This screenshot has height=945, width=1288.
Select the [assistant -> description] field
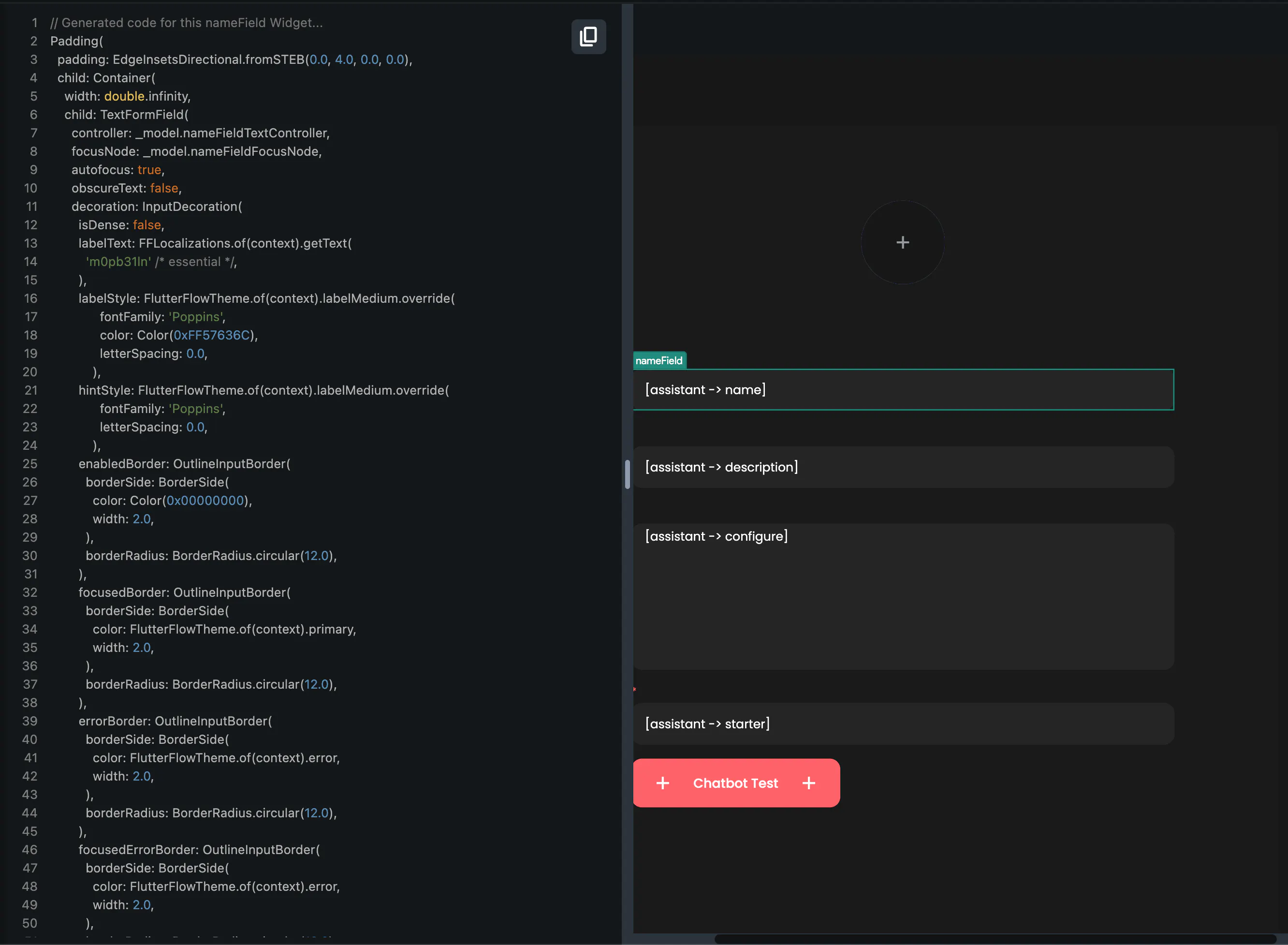903,467
